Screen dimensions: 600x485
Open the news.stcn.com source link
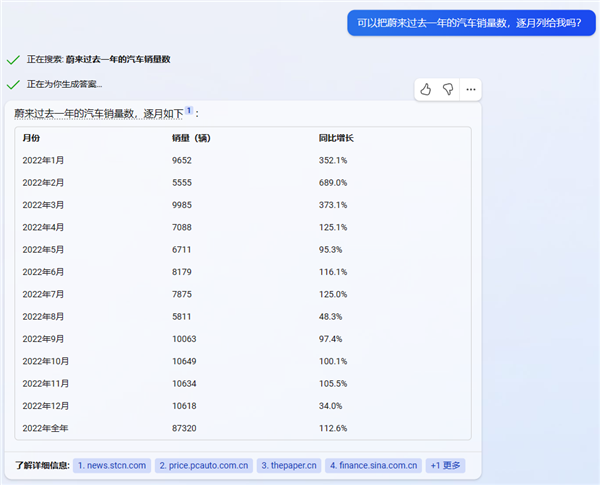point(112,465)
